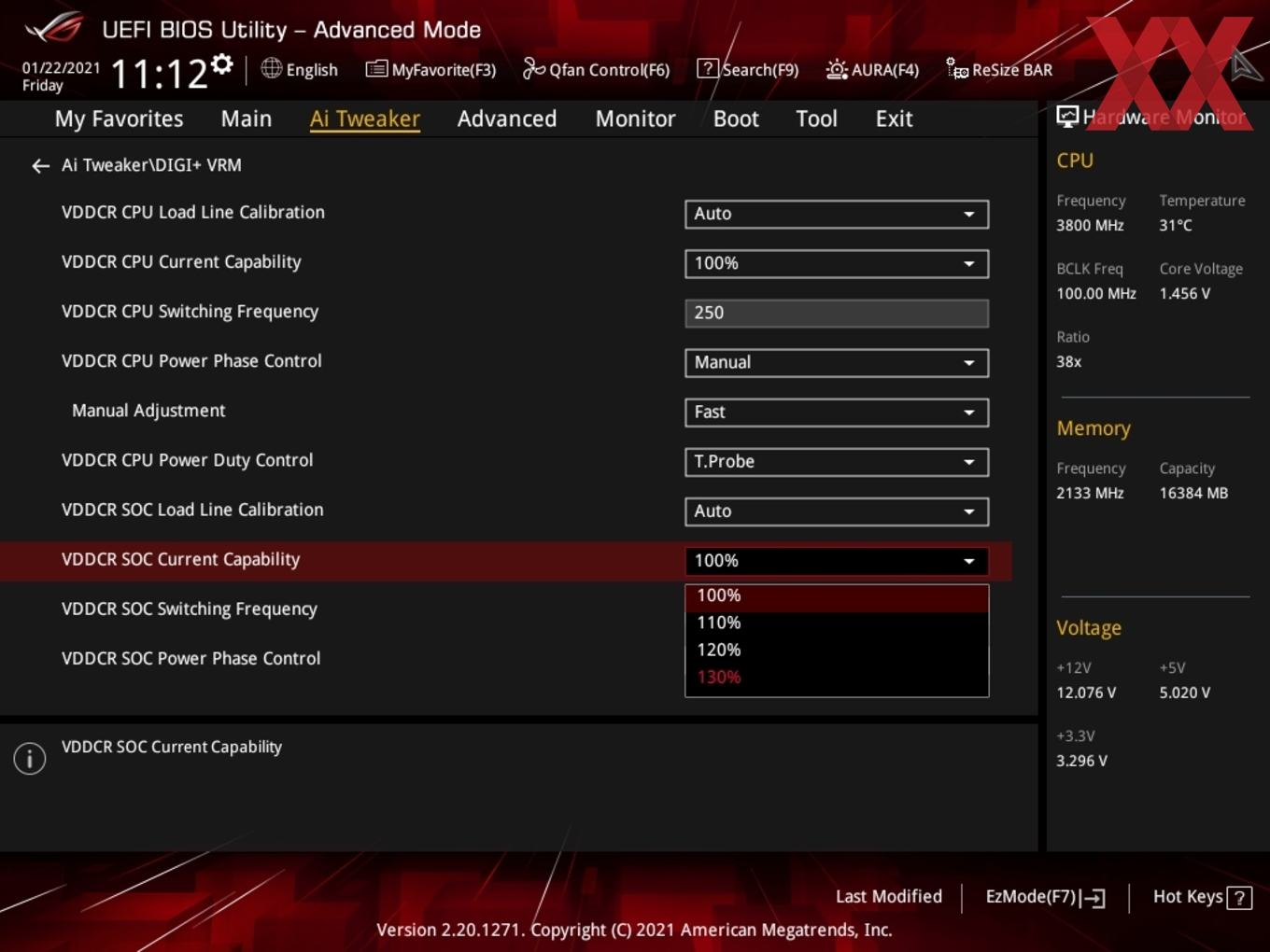The width and height of the screenshot is (1270, 952).
Task: Open Manual Adjustment dropdown set to Fast
Action: [837, 412]
